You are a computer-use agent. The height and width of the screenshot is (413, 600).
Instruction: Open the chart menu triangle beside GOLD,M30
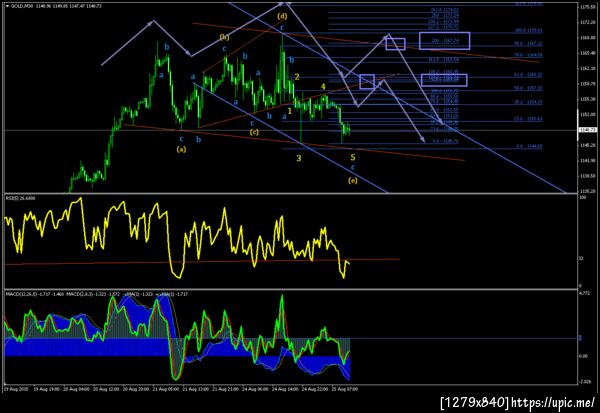tap(7, 6)
